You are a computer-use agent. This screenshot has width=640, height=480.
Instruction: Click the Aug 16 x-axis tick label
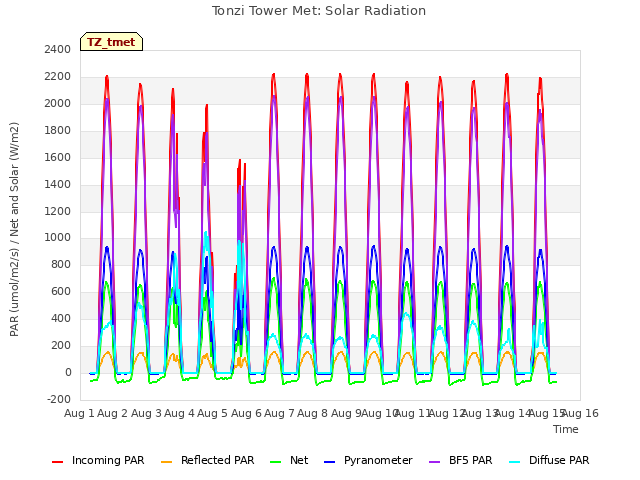580,413
